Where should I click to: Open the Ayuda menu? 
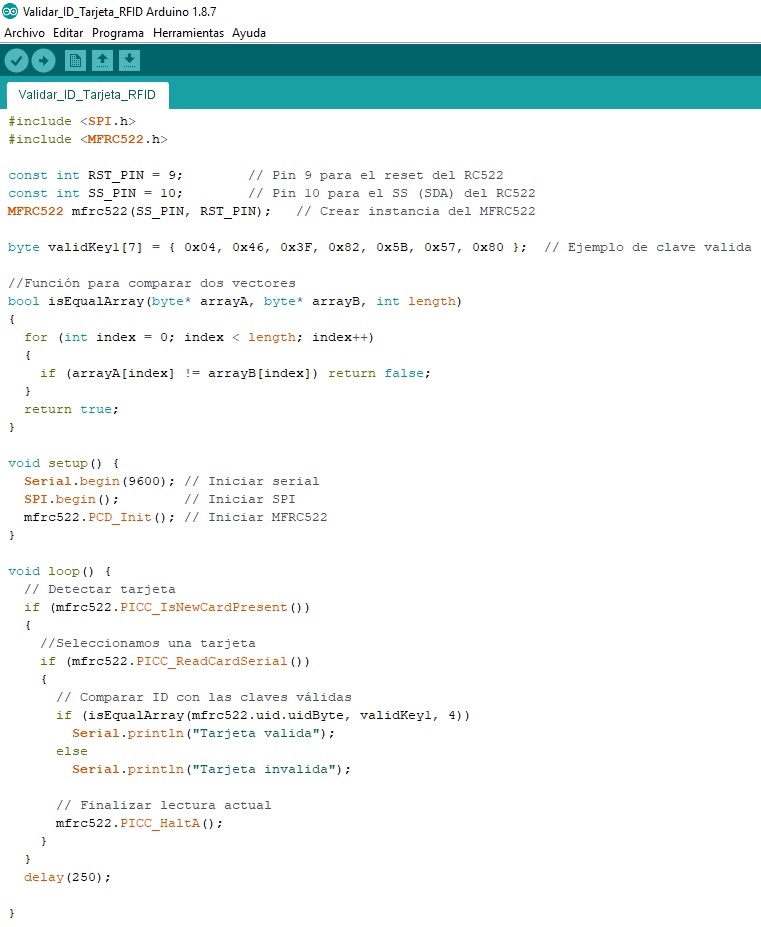248,33
